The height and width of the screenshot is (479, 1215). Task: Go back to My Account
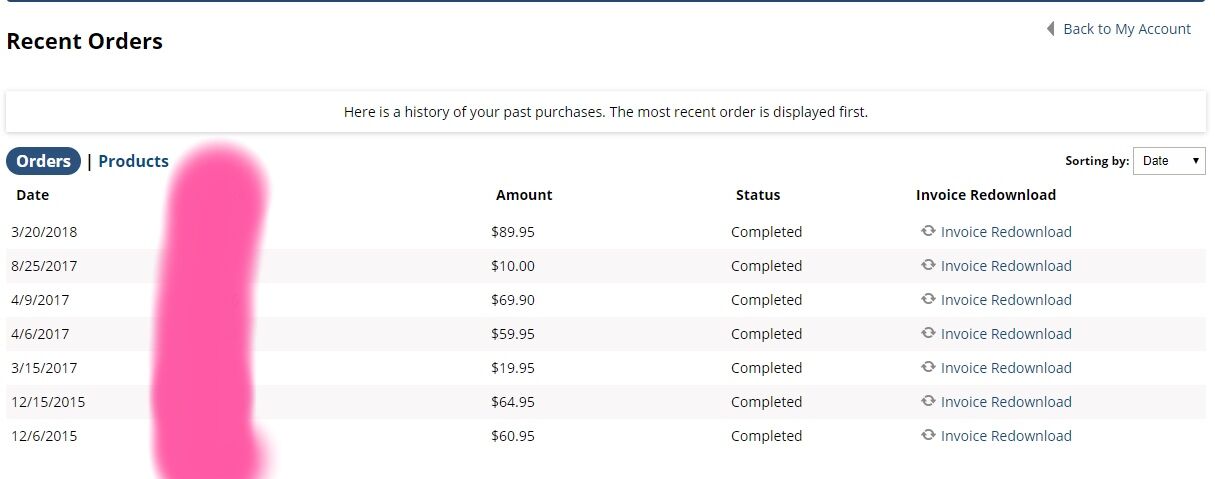(x=1127, y=29)
